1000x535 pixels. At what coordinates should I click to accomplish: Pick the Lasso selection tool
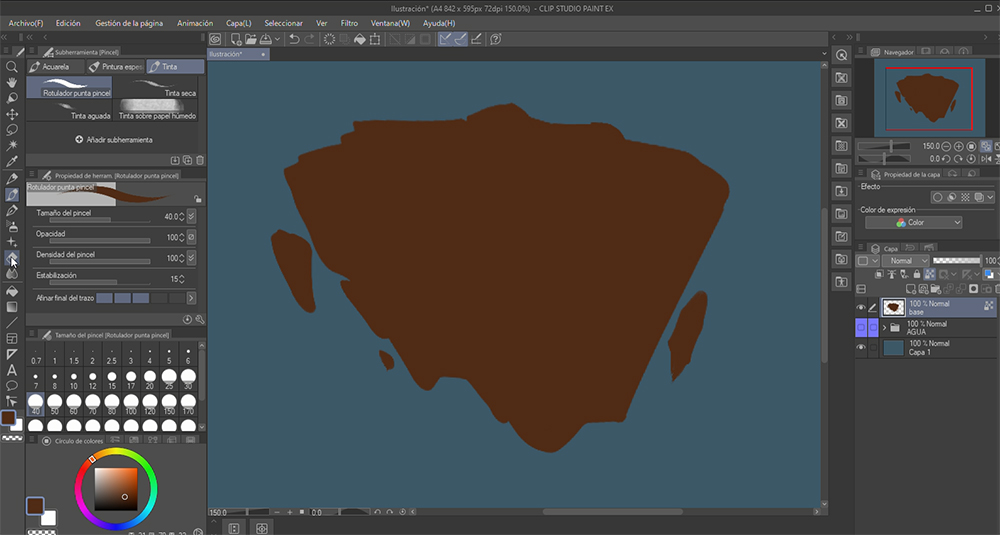[12, 130]
